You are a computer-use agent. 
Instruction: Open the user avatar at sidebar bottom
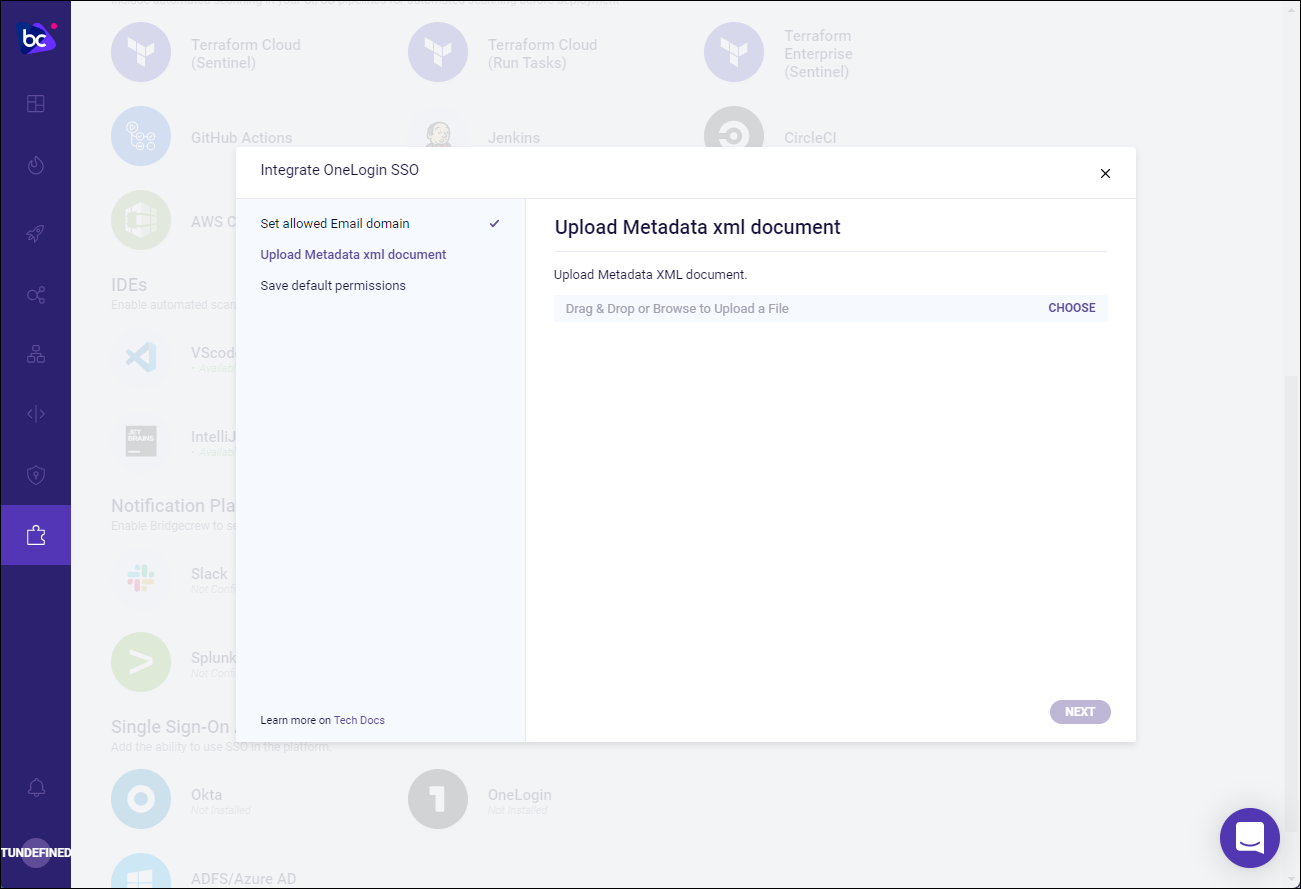[x=36, y=853]
